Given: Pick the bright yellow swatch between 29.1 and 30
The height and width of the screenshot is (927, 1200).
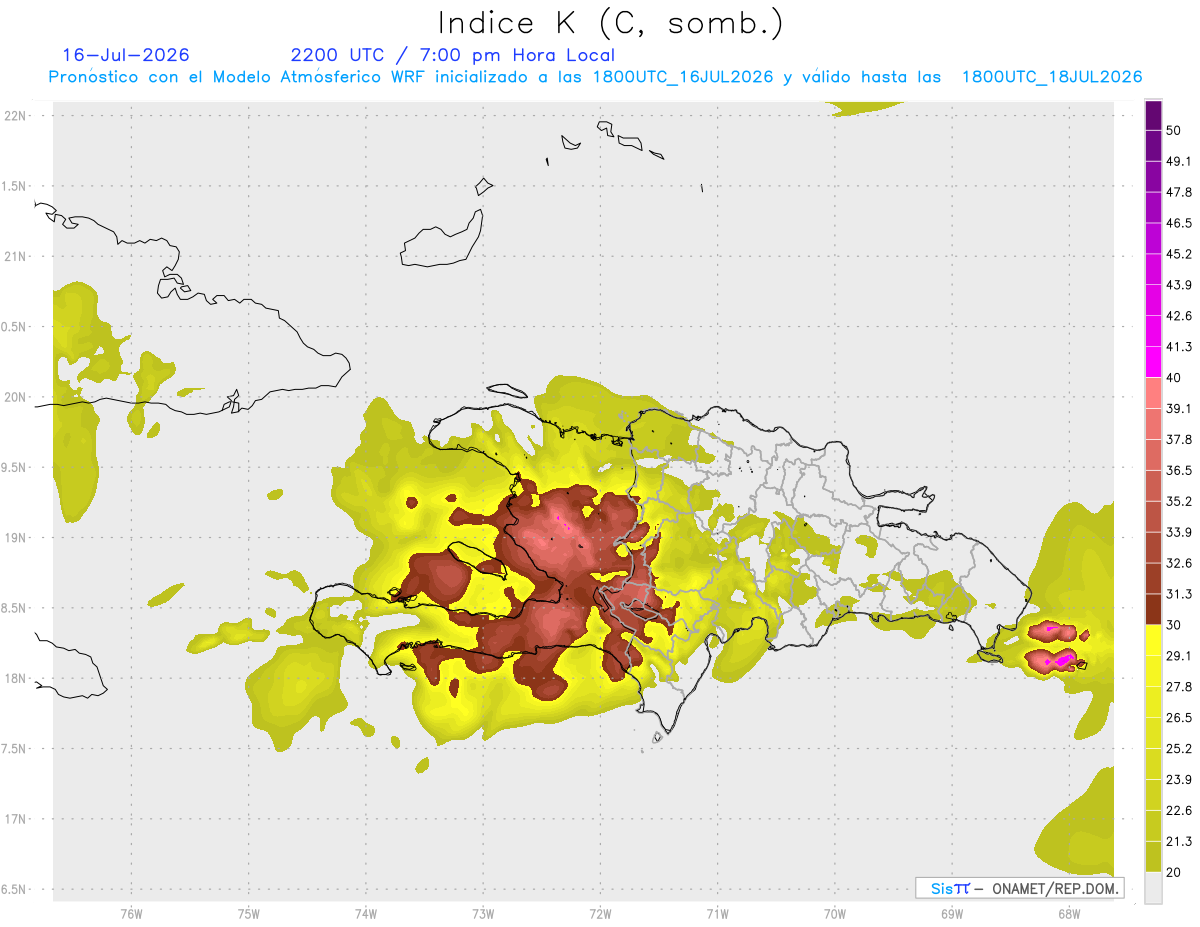Looking at the screenshot, I should tap(1153, 641).
